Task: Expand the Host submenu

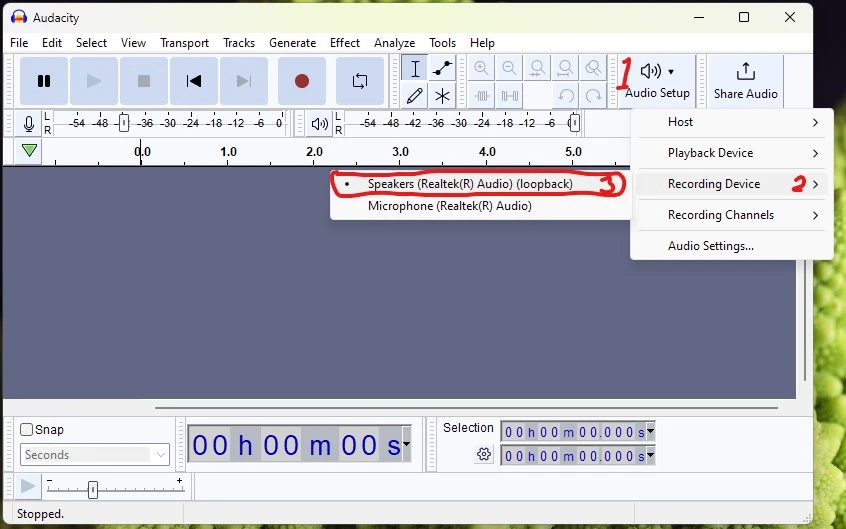Action: [732, 122]
